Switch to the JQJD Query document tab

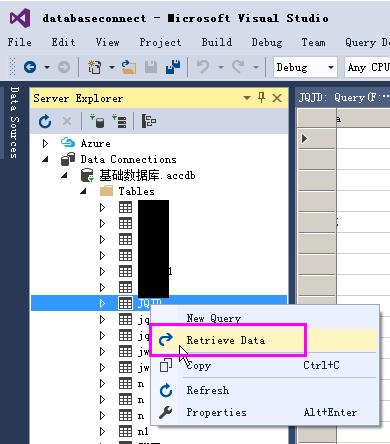343,97
